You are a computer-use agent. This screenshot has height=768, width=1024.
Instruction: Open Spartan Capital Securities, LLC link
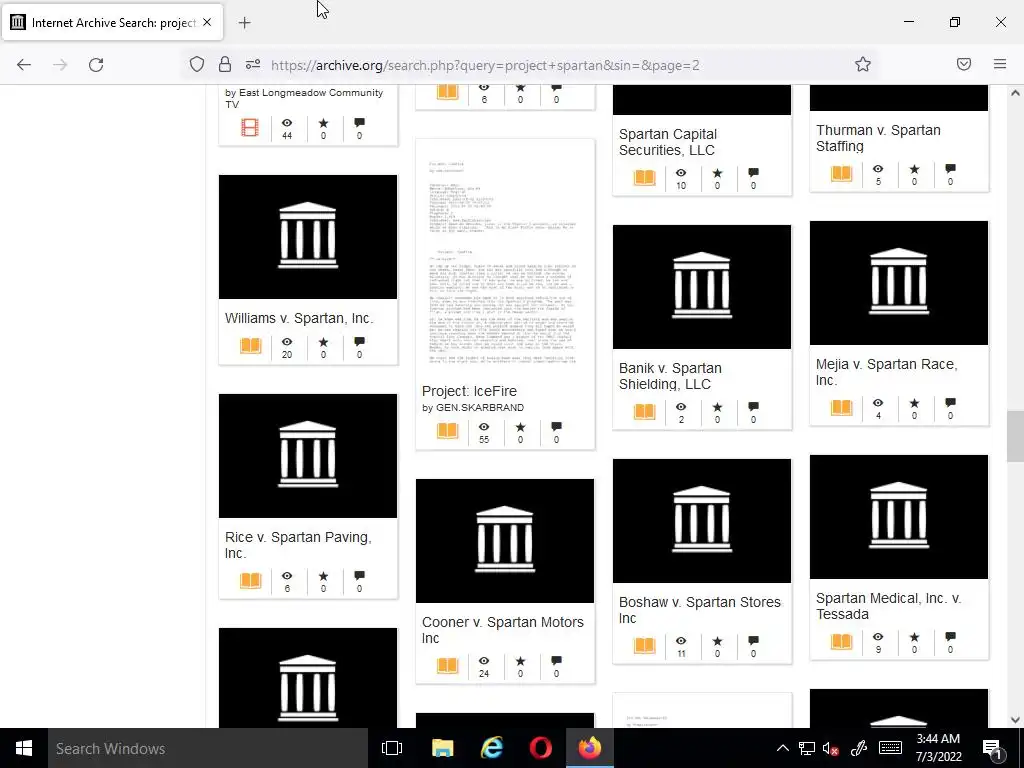tap(668, 142)
